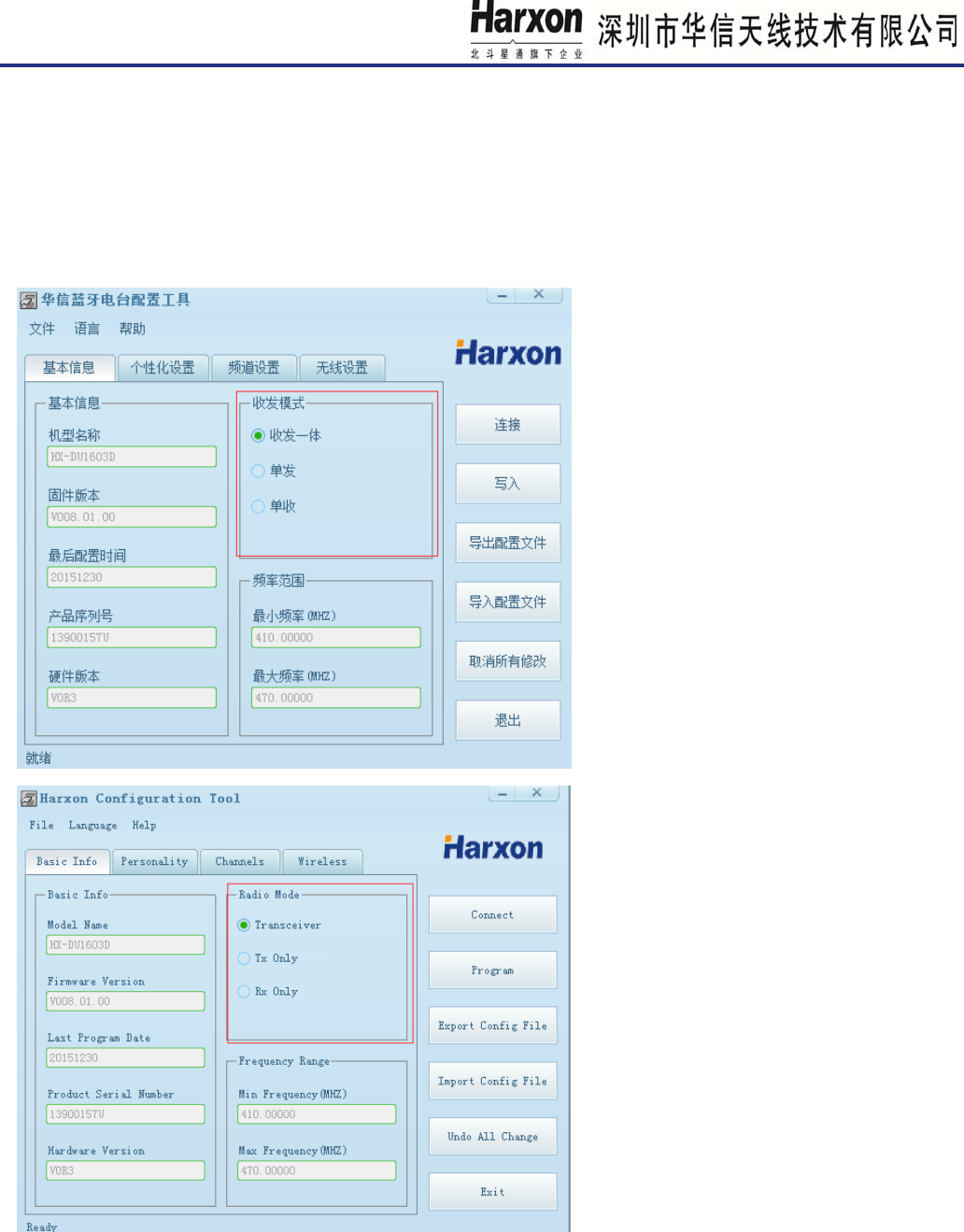Viewport: 964px width, 1232px height.
Task: Click the Firmware Version field
Action: point(126,1001)
